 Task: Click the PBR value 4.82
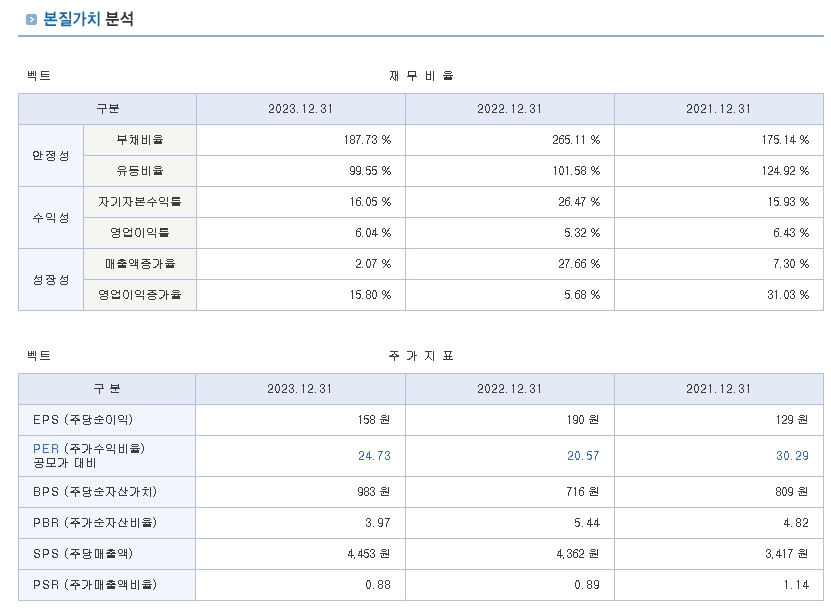pos(796,523)
